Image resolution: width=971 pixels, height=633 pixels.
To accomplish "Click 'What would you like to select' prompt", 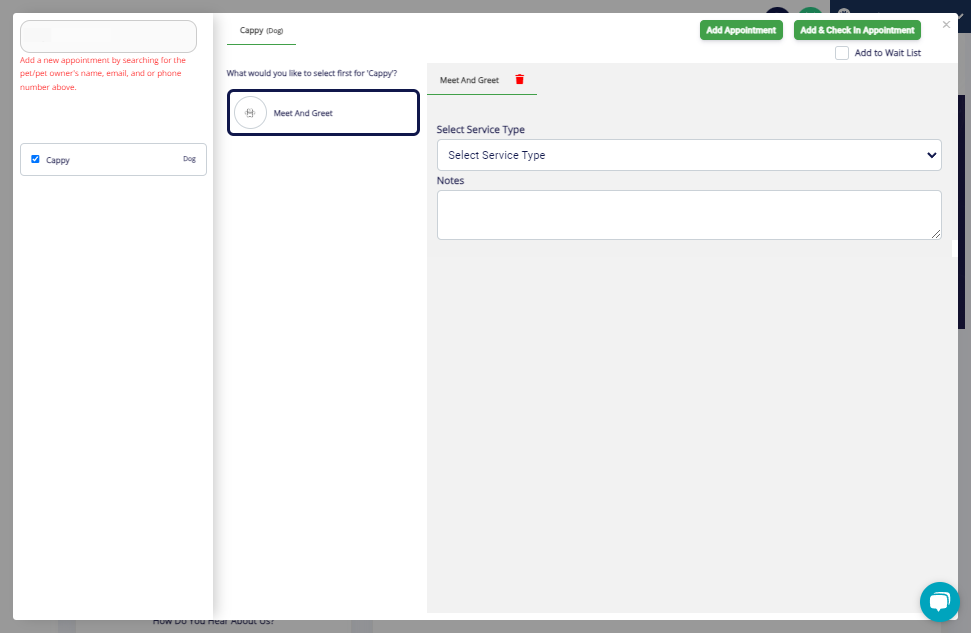I will point(311,73).
